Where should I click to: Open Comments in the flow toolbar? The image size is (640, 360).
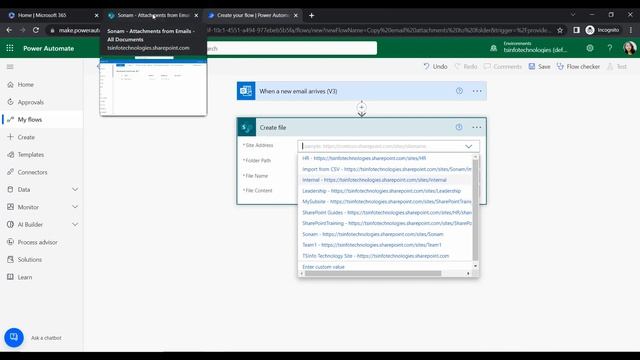pos(502,67)
